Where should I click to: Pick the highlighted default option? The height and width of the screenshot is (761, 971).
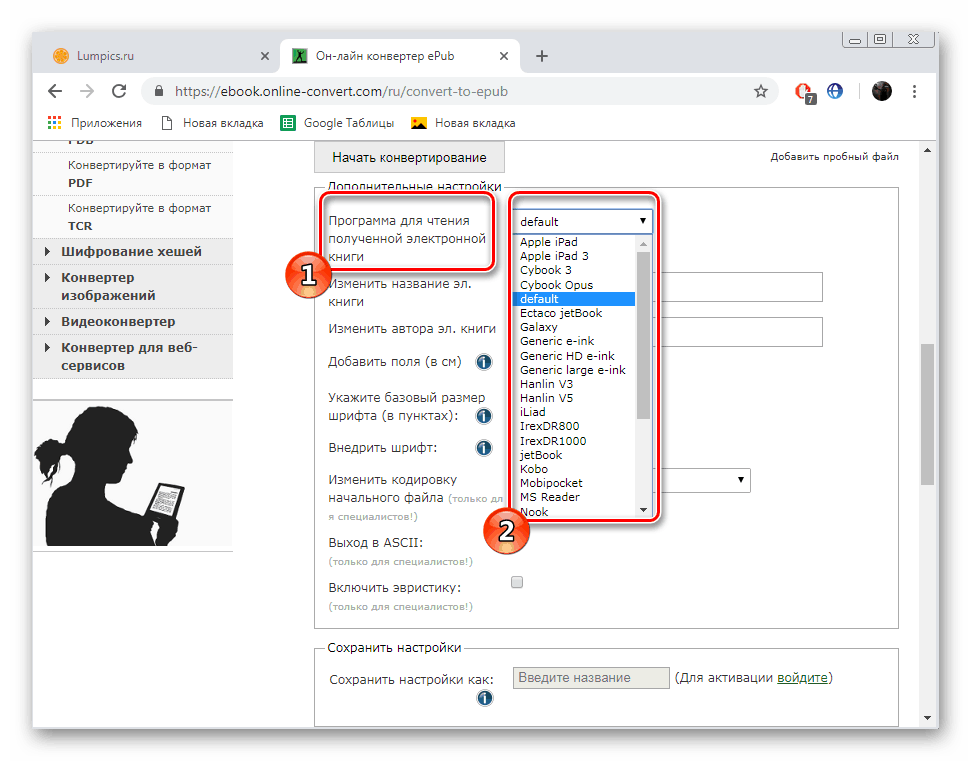point(574,299)
